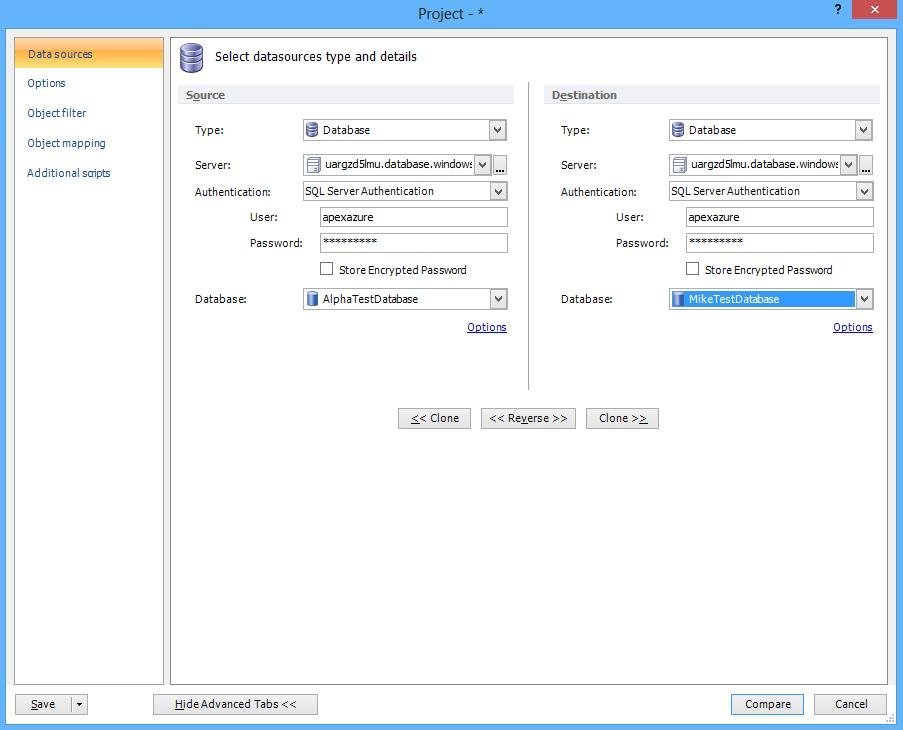Image resolution: width=903 pixels, height=730 pixels.
Task: Click the source Server icon
Action: tap(314, 165)
